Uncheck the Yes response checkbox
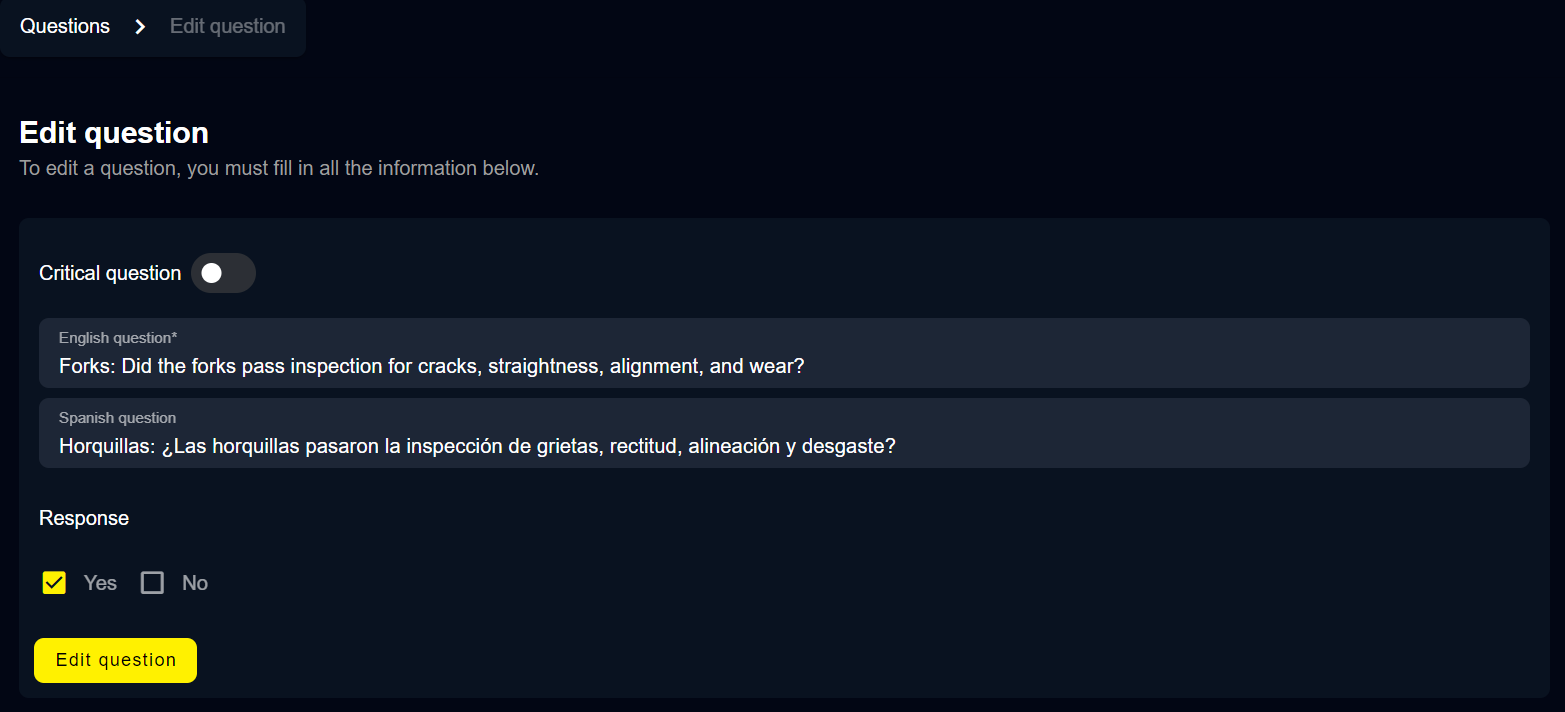Image resolution: width=1565 pixels, height=712 pixels. 54,583
